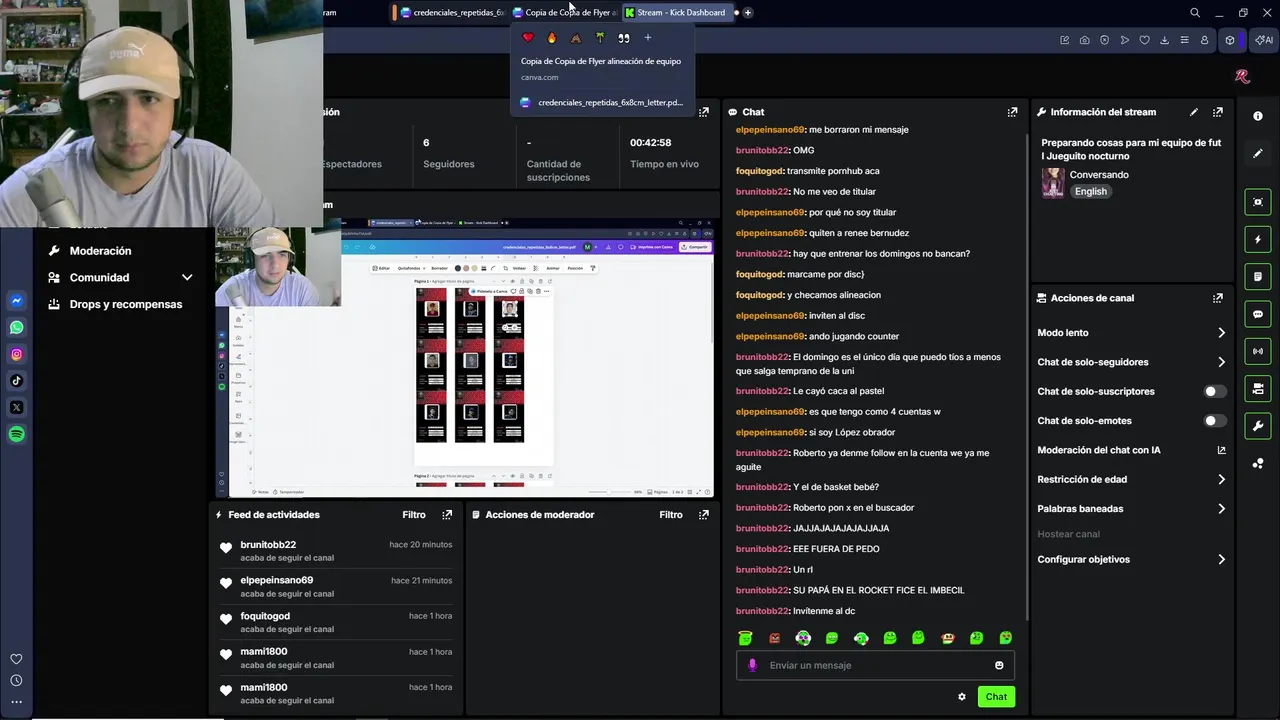The image size is (1280, 720).
Task: Open the TikTok sidebar icon
Action: tap(17, 381)
